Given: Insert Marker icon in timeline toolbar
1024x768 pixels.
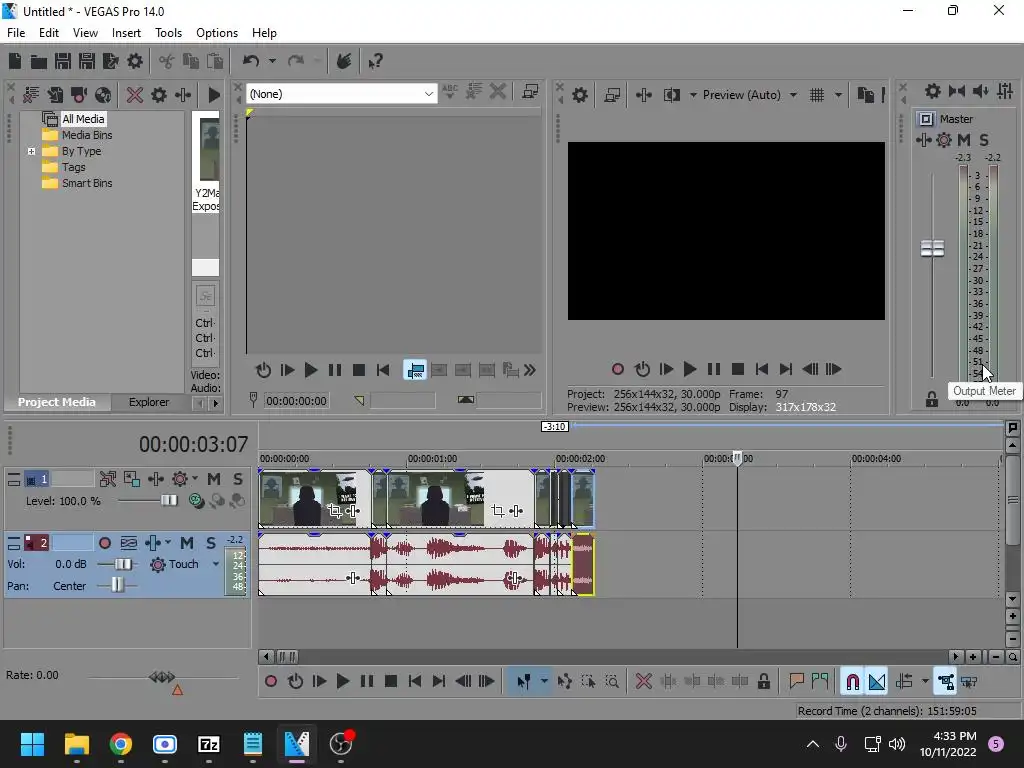Looking at the screenshot, I should click(796, 682).
